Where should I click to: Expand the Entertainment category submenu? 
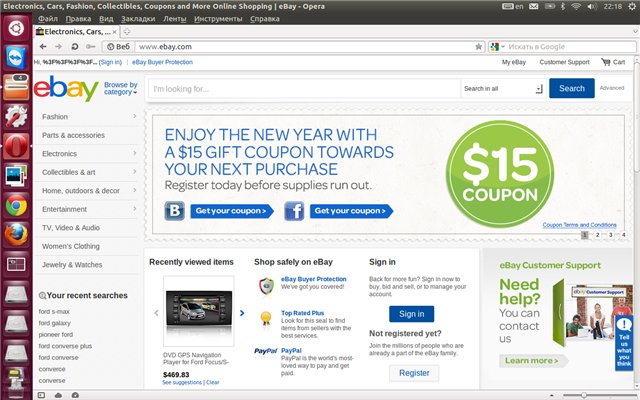click(134, 209)
